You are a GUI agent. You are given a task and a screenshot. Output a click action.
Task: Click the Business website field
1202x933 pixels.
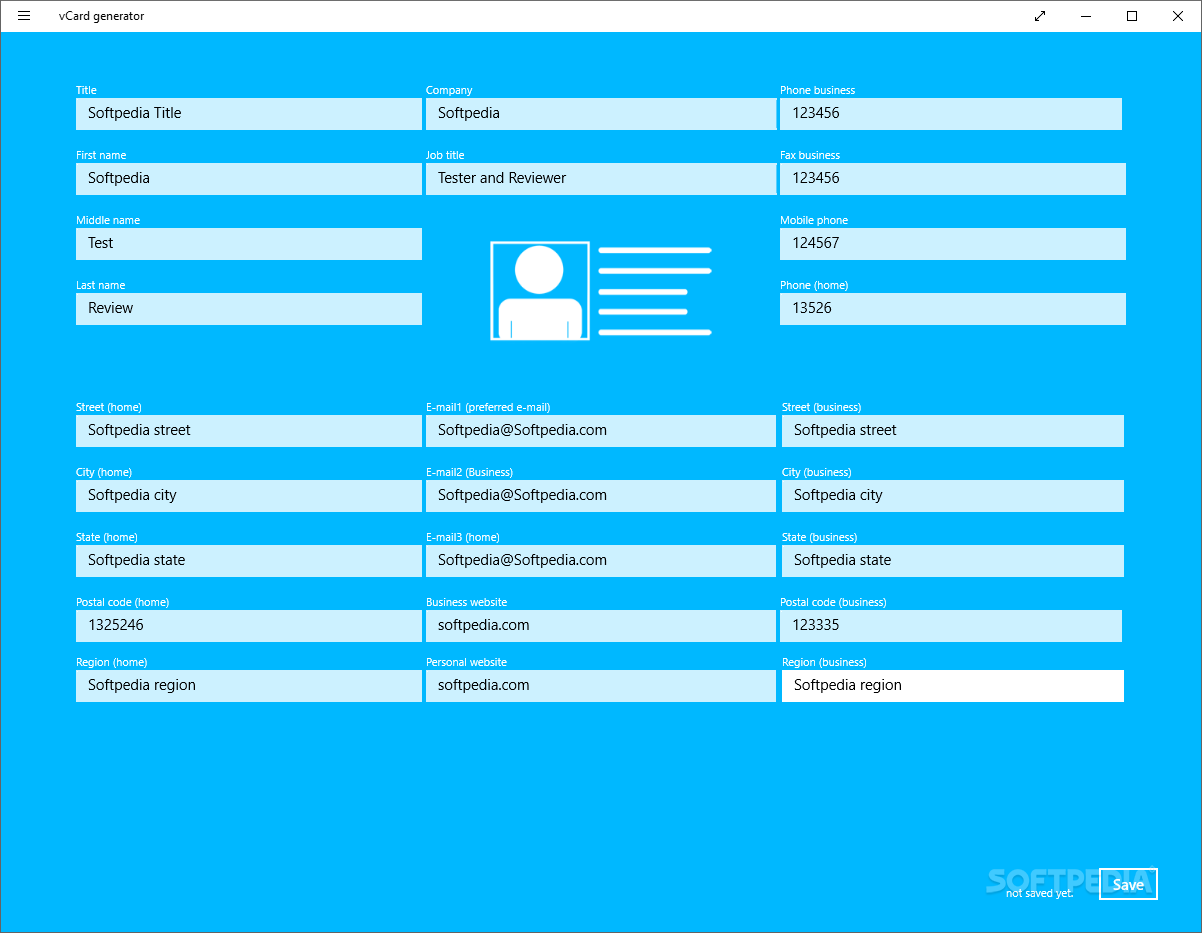point(601,626)
